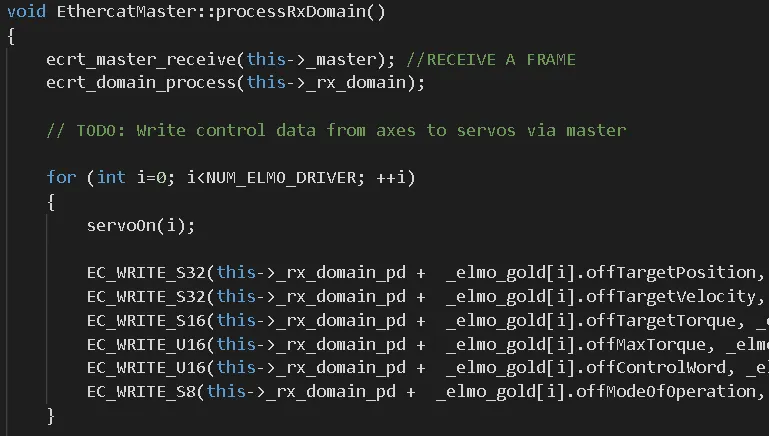Click offTargetTorque member text
This screenshot has height=436, width=769.
pyautogui.click(x=661, y=320)
